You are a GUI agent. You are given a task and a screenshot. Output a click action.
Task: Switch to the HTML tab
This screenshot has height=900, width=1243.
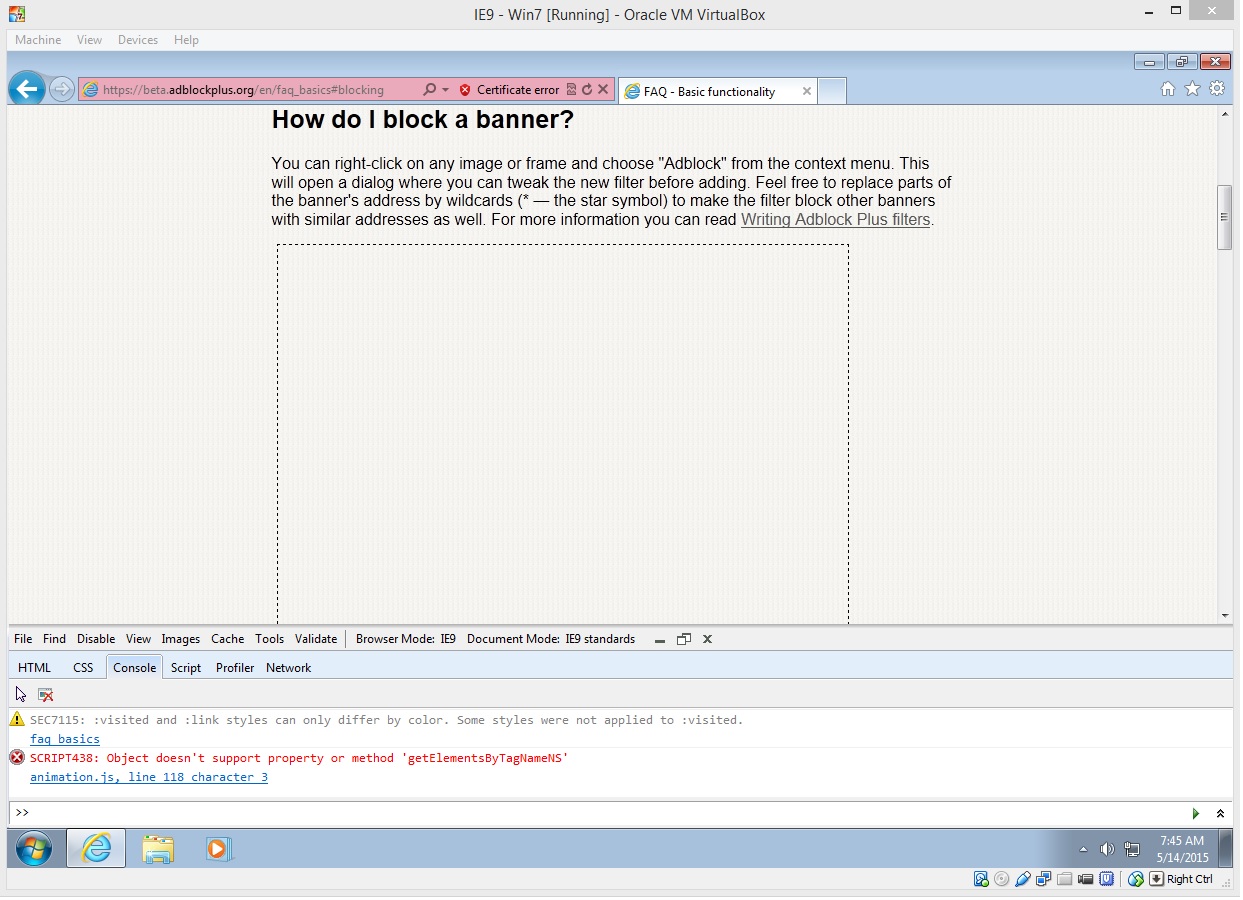click(x=34, y=668)
